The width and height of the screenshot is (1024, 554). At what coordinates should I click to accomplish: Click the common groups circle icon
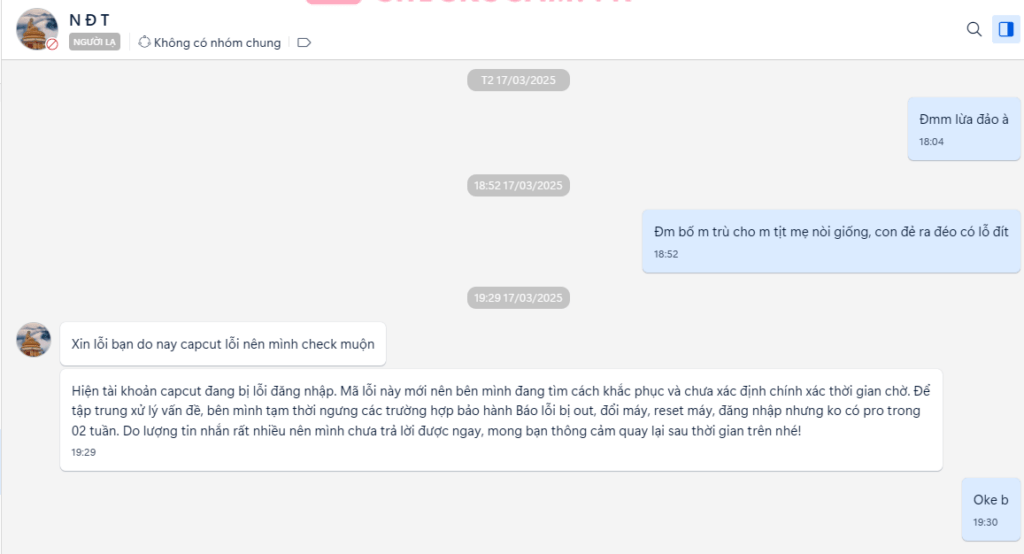[144, 42]
